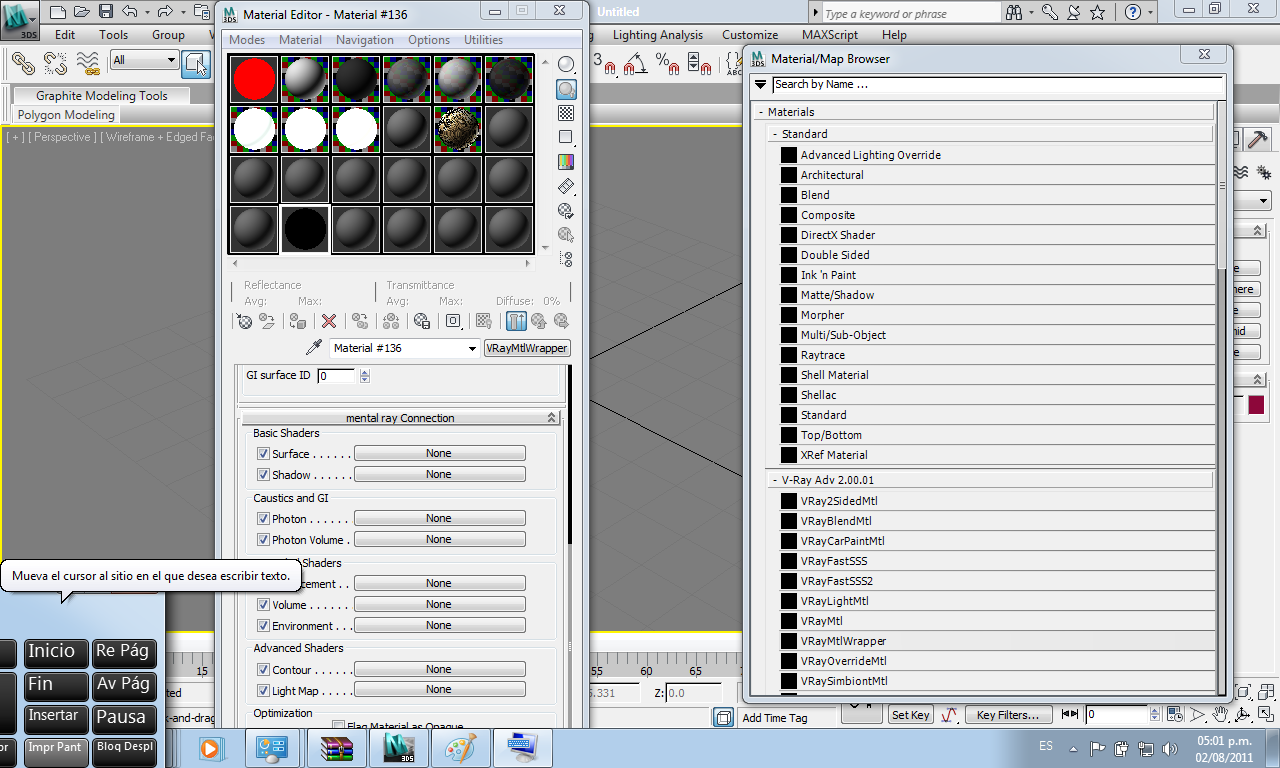
Task: Click the Put to Library icon
Action: coord(422,321)
